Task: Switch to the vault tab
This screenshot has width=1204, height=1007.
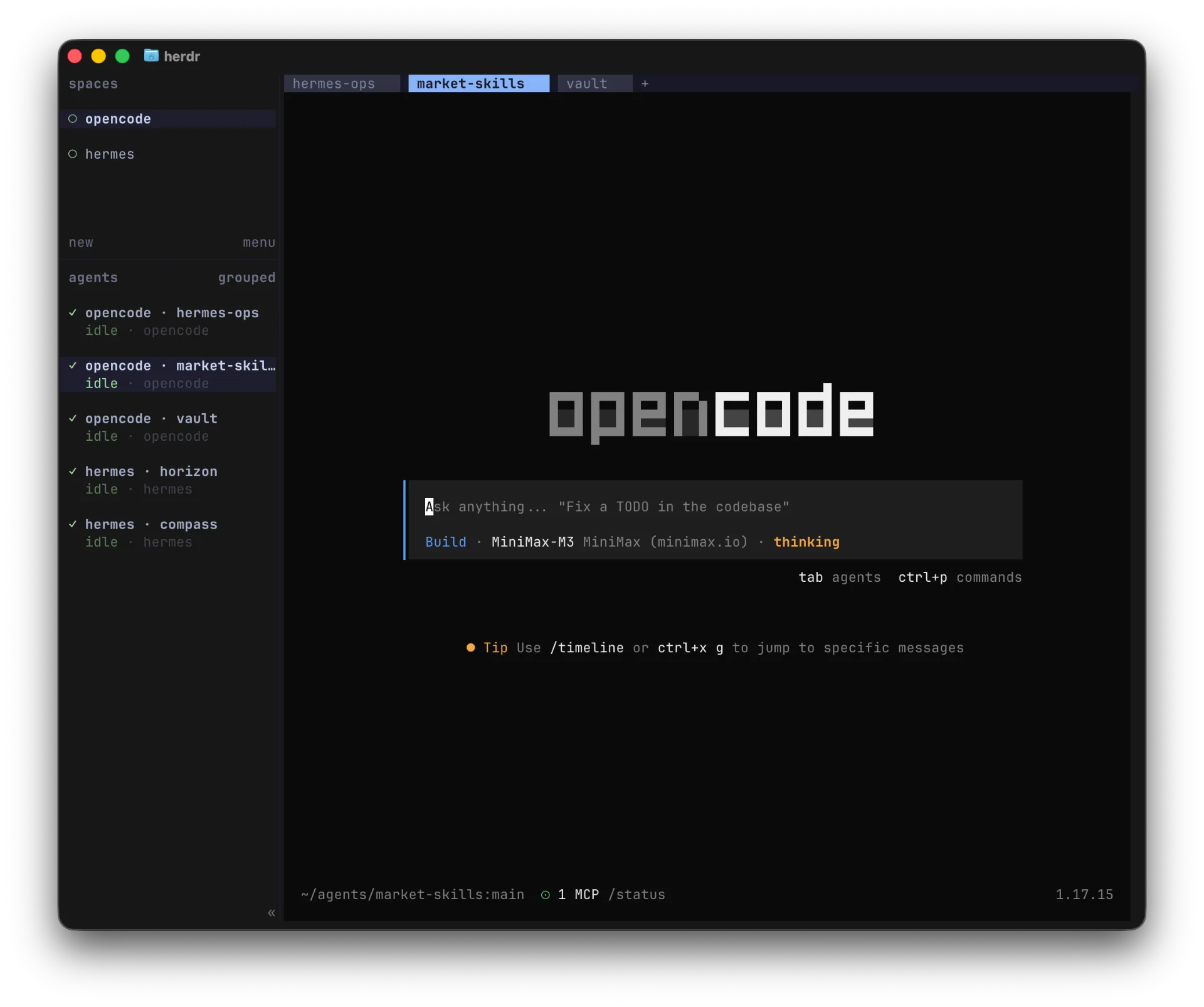Action: (x=595, y=83)
